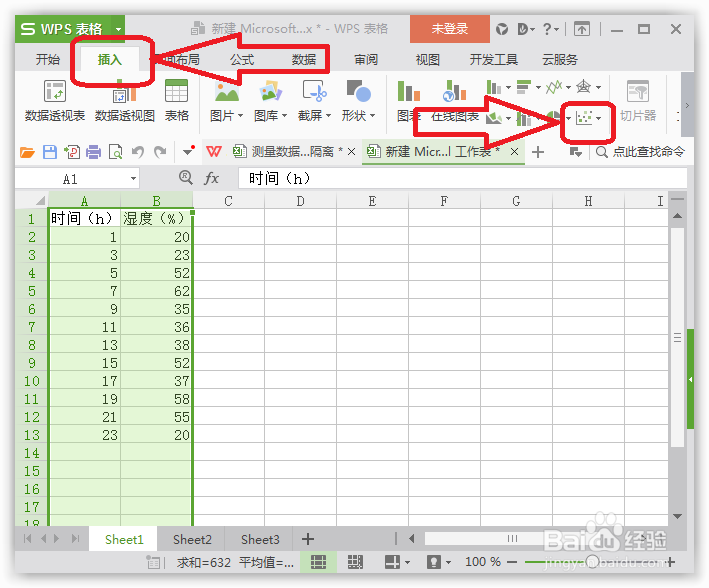709x588 pixels.
Task: Click the print preview icon
Action: 116,152
